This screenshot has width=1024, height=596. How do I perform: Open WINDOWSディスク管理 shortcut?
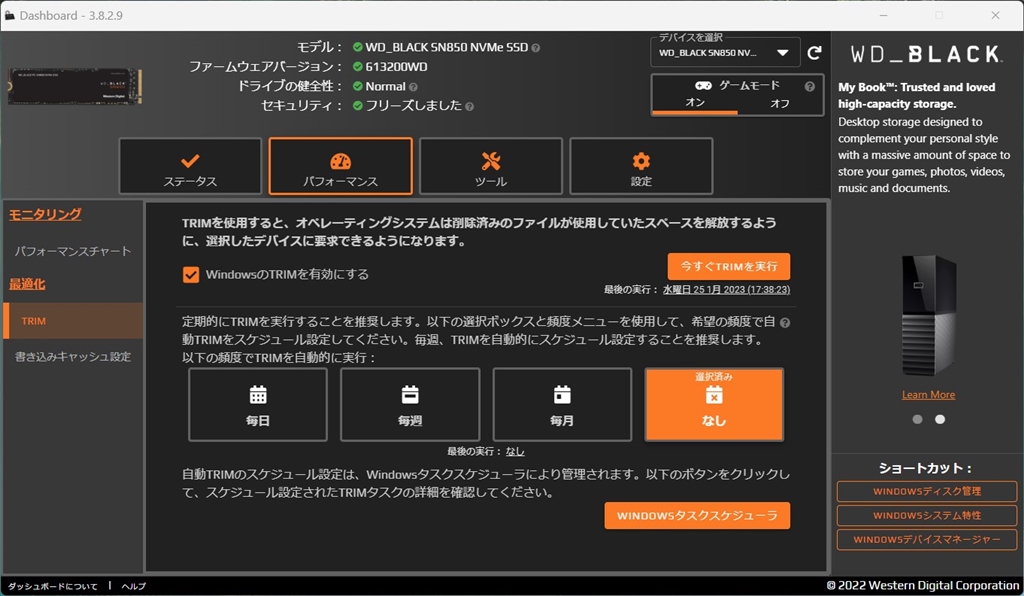click(x=927, y=492)
